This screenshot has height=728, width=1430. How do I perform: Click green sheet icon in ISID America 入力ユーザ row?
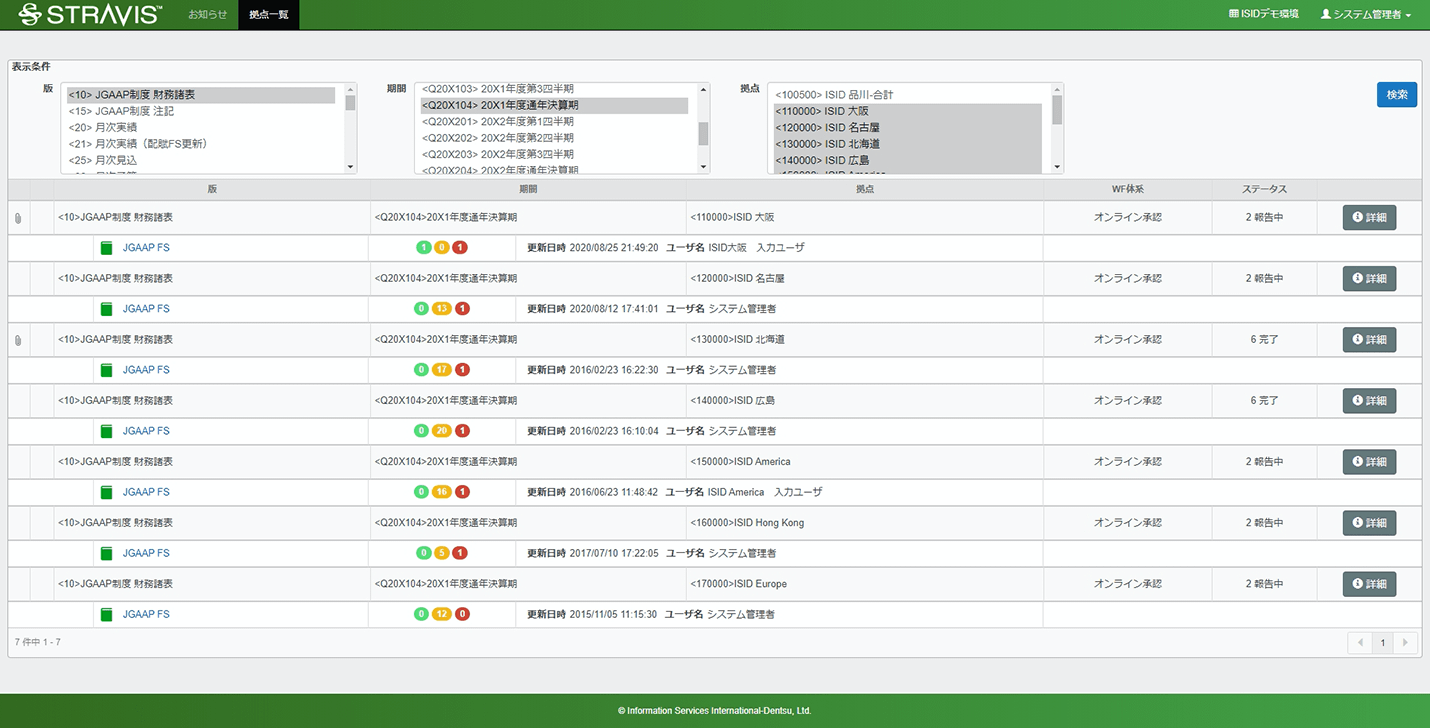coord(107,492)
